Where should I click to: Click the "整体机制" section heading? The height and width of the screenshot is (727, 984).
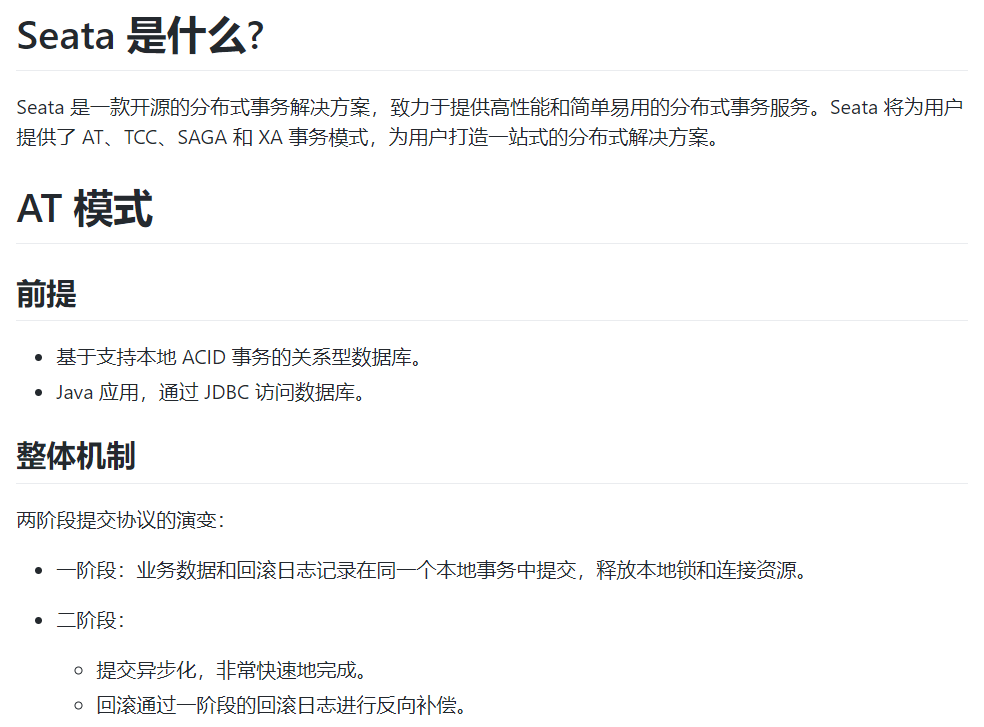pyautogui.click(x=76, y=456)
